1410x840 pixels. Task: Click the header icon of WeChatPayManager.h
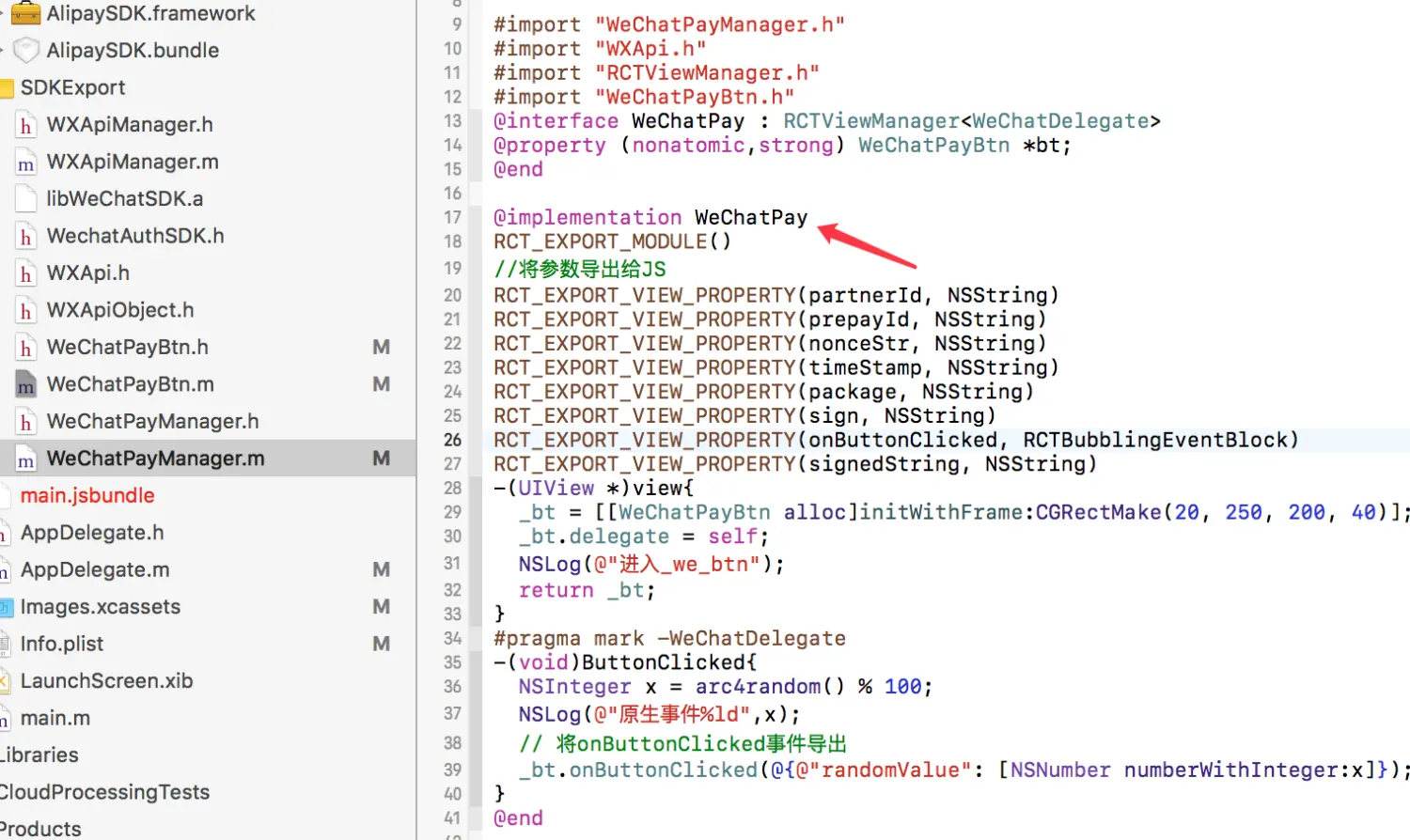(26, 422)
